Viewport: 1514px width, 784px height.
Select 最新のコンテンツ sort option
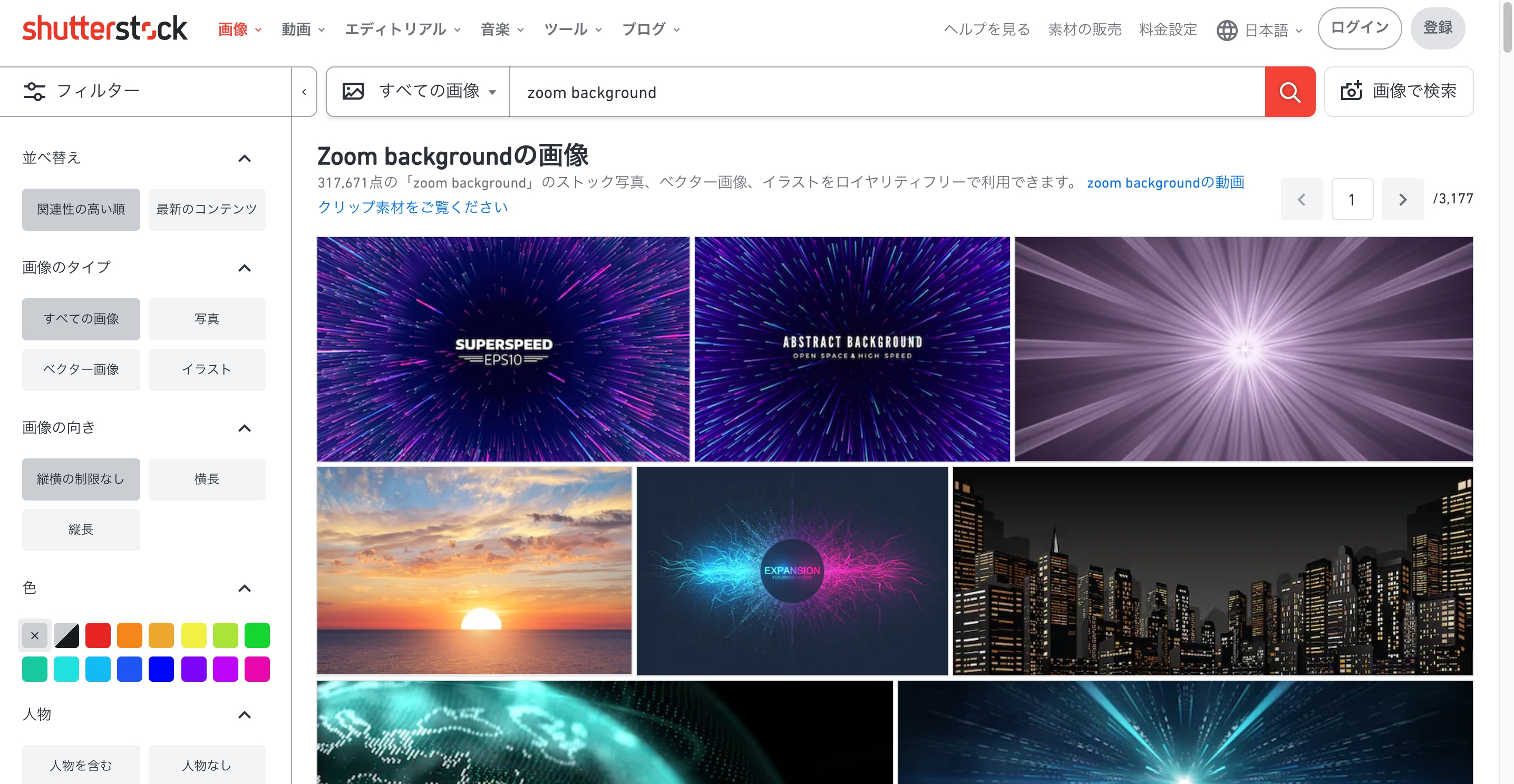coord(207,209)
